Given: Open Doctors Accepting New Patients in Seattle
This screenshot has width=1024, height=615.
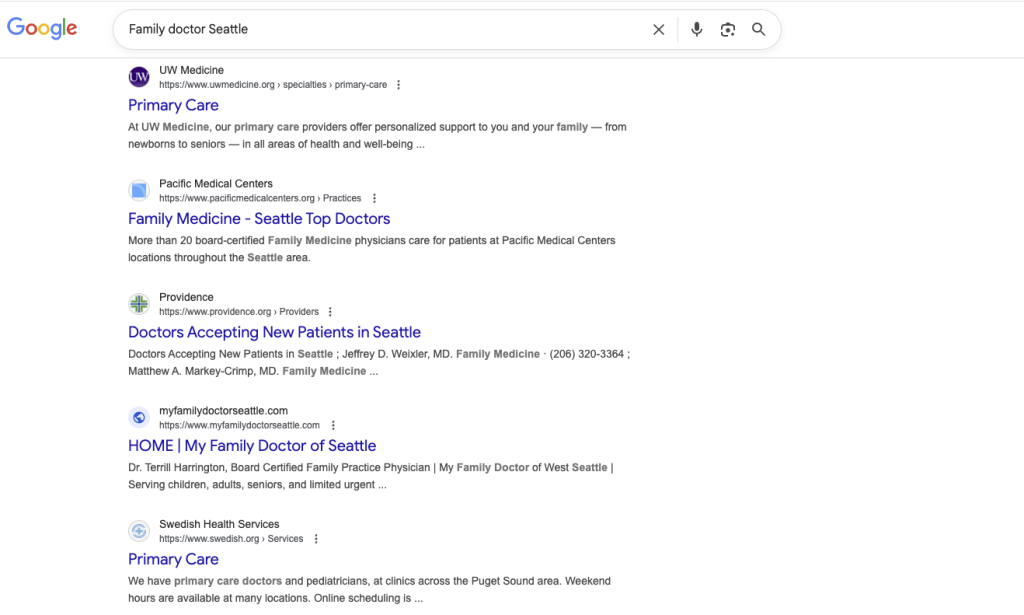Looking at the screenshot, I should pos(274,331).
